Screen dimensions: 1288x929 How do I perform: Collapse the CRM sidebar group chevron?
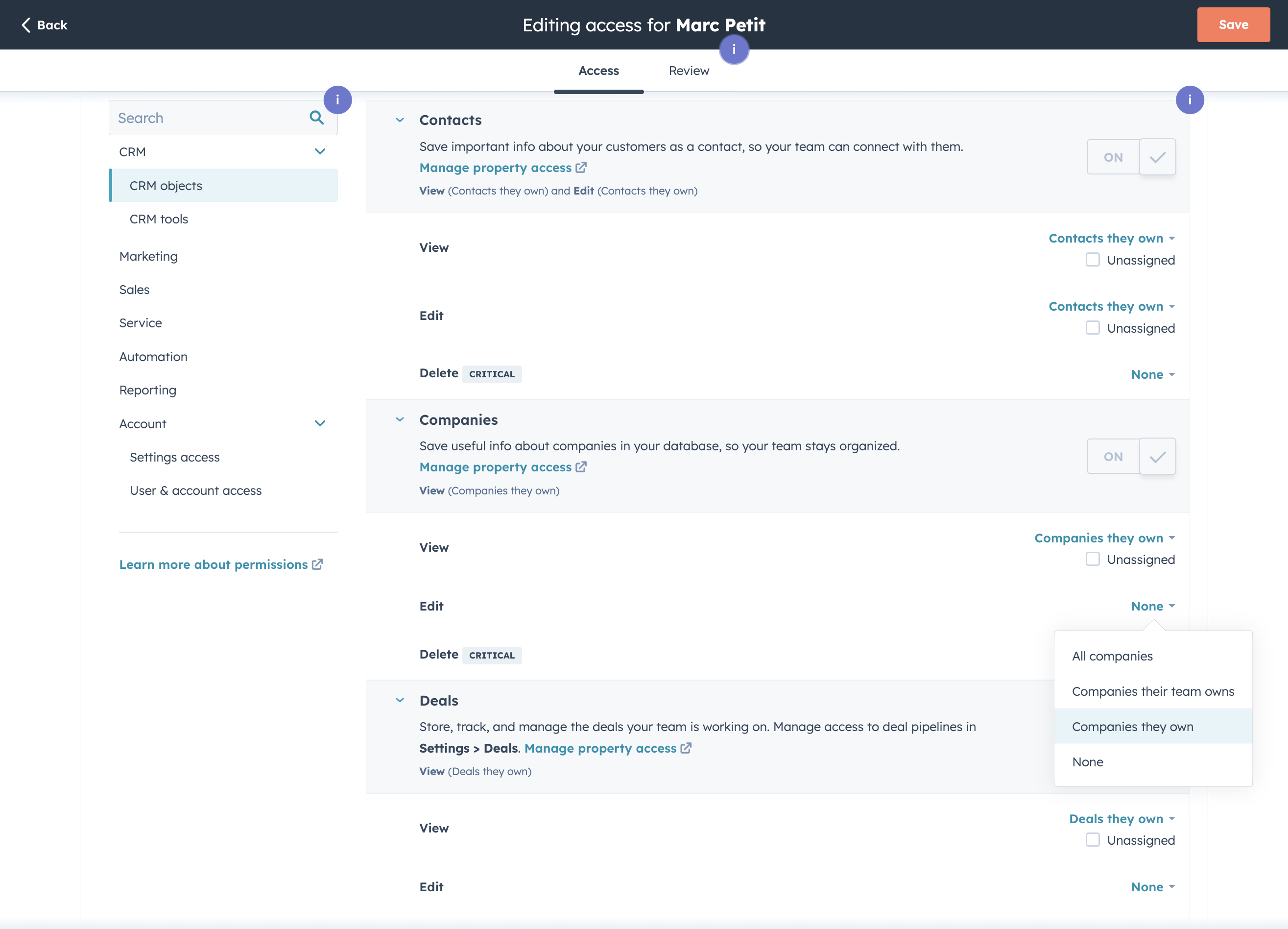pos(320,152)
